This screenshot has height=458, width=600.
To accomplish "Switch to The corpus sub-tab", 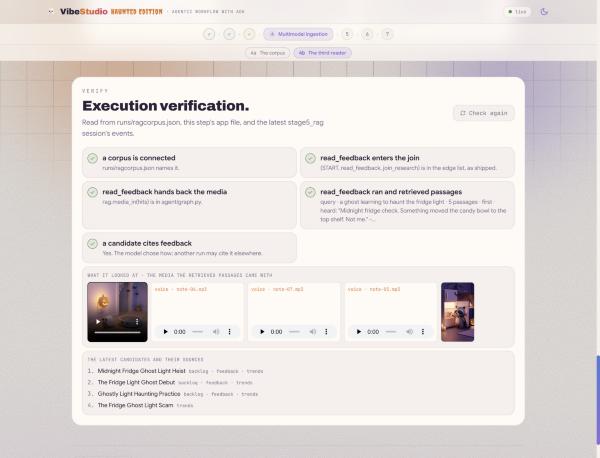I will (268, 53).
